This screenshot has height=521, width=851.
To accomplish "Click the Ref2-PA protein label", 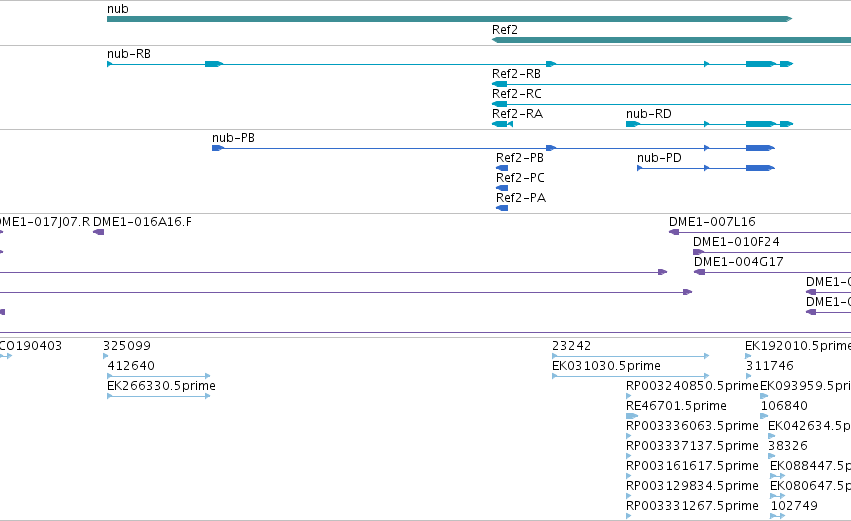I will coord(521,198).
